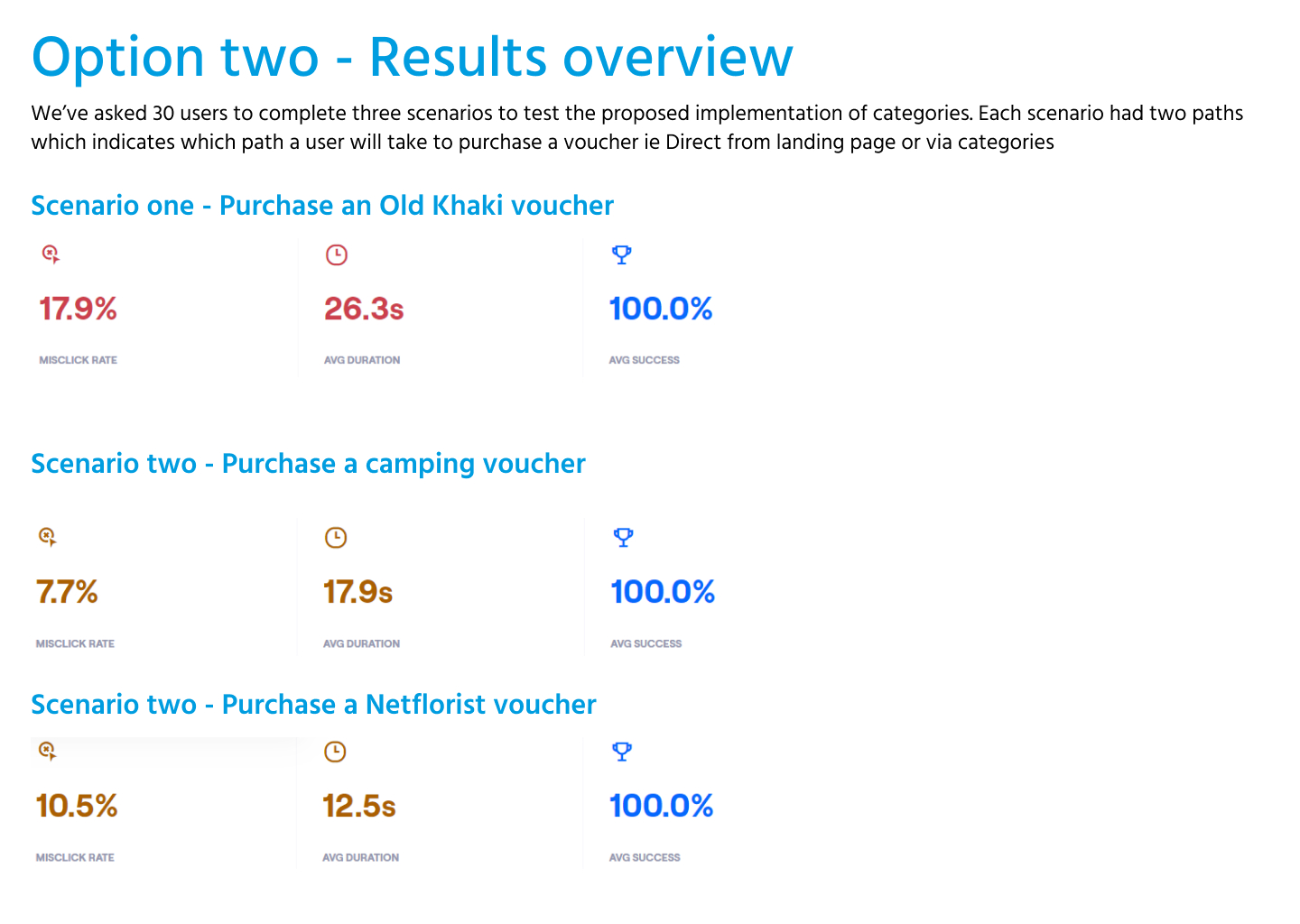The height and width of the screenshot is (924, 1300).
Task: Open the 'Purchase a camping voucher' heading
Action: pos(308,464)
